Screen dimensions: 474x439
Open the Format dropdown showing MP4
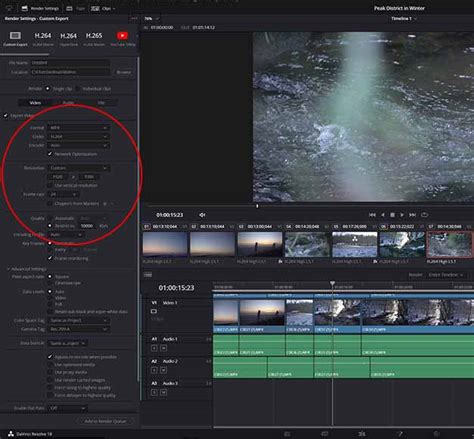(x=79, y=128)
